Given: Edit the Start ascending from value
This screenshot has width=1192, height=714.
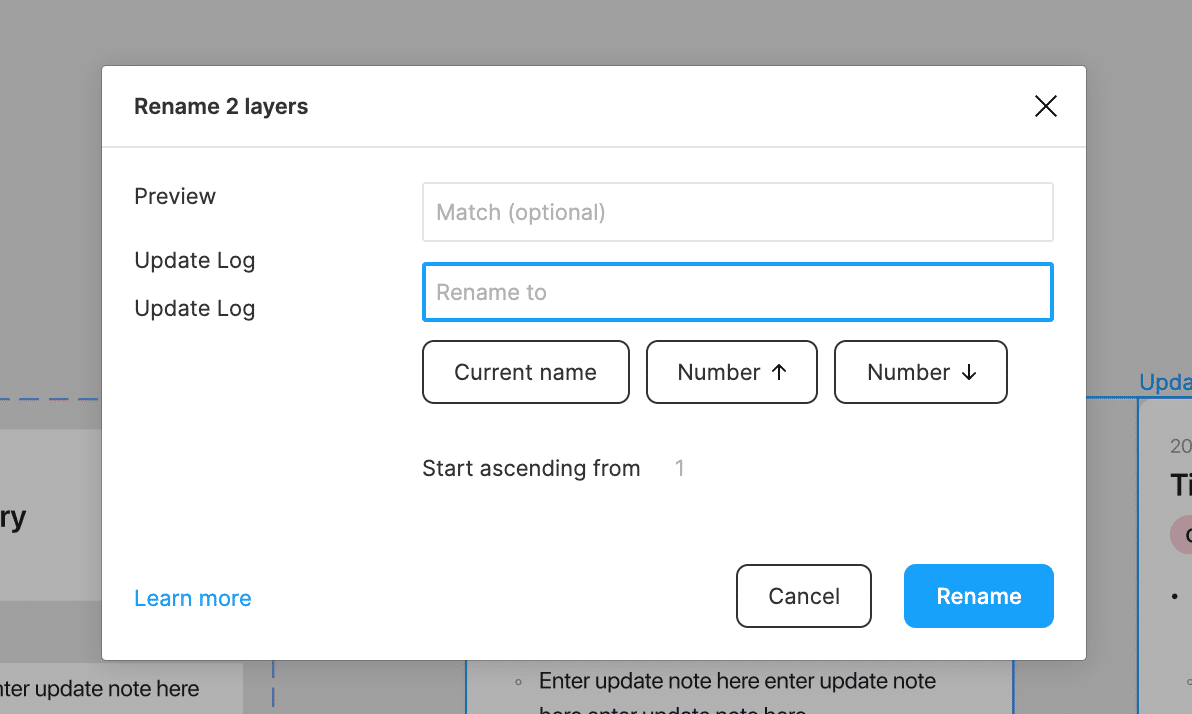Looking at the screenshot, I should coord(680,468).
